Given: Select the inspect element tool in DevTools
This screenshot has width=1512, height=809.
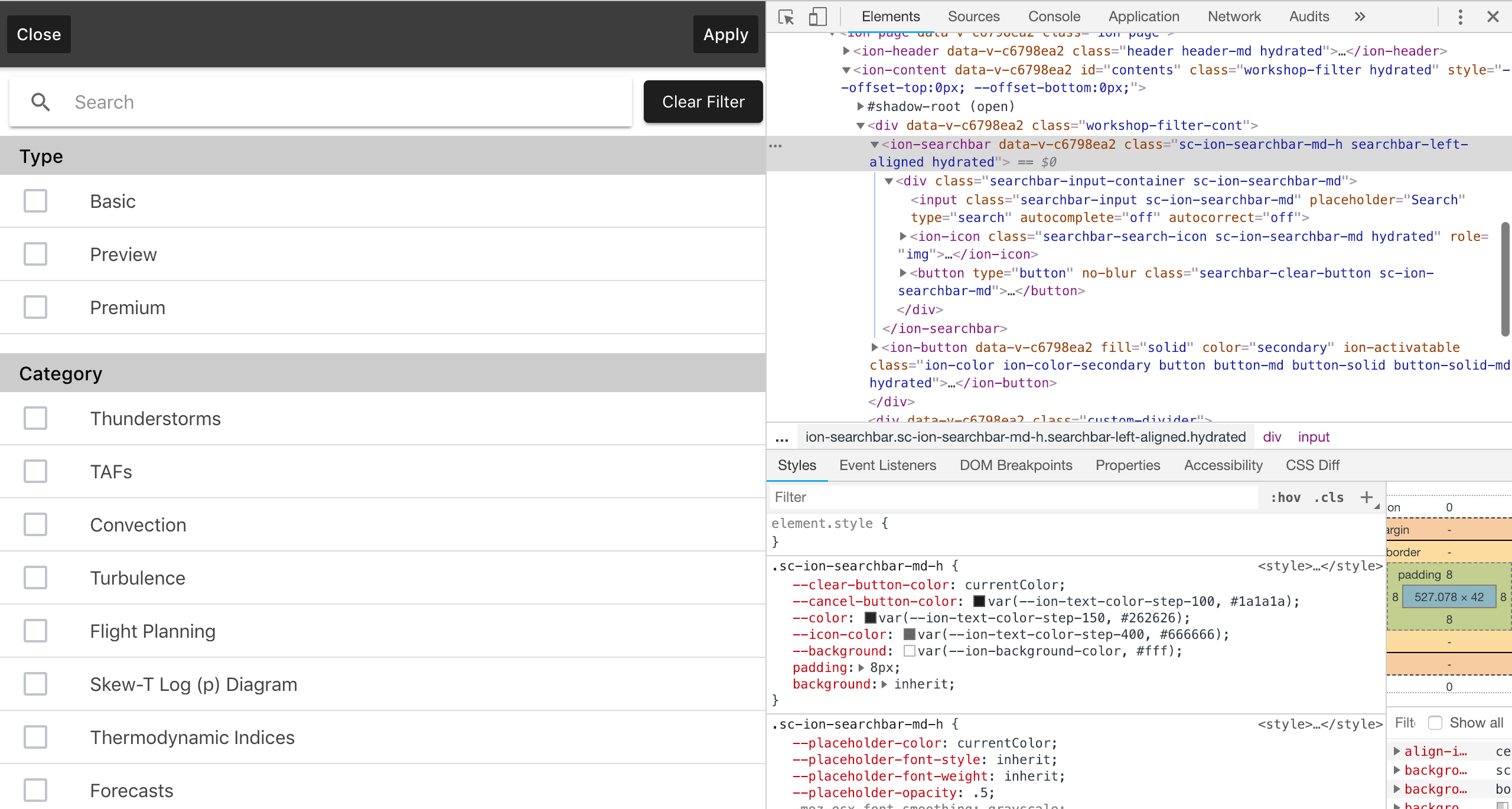Looking at the screenshot, I should [x=786, y=17].
